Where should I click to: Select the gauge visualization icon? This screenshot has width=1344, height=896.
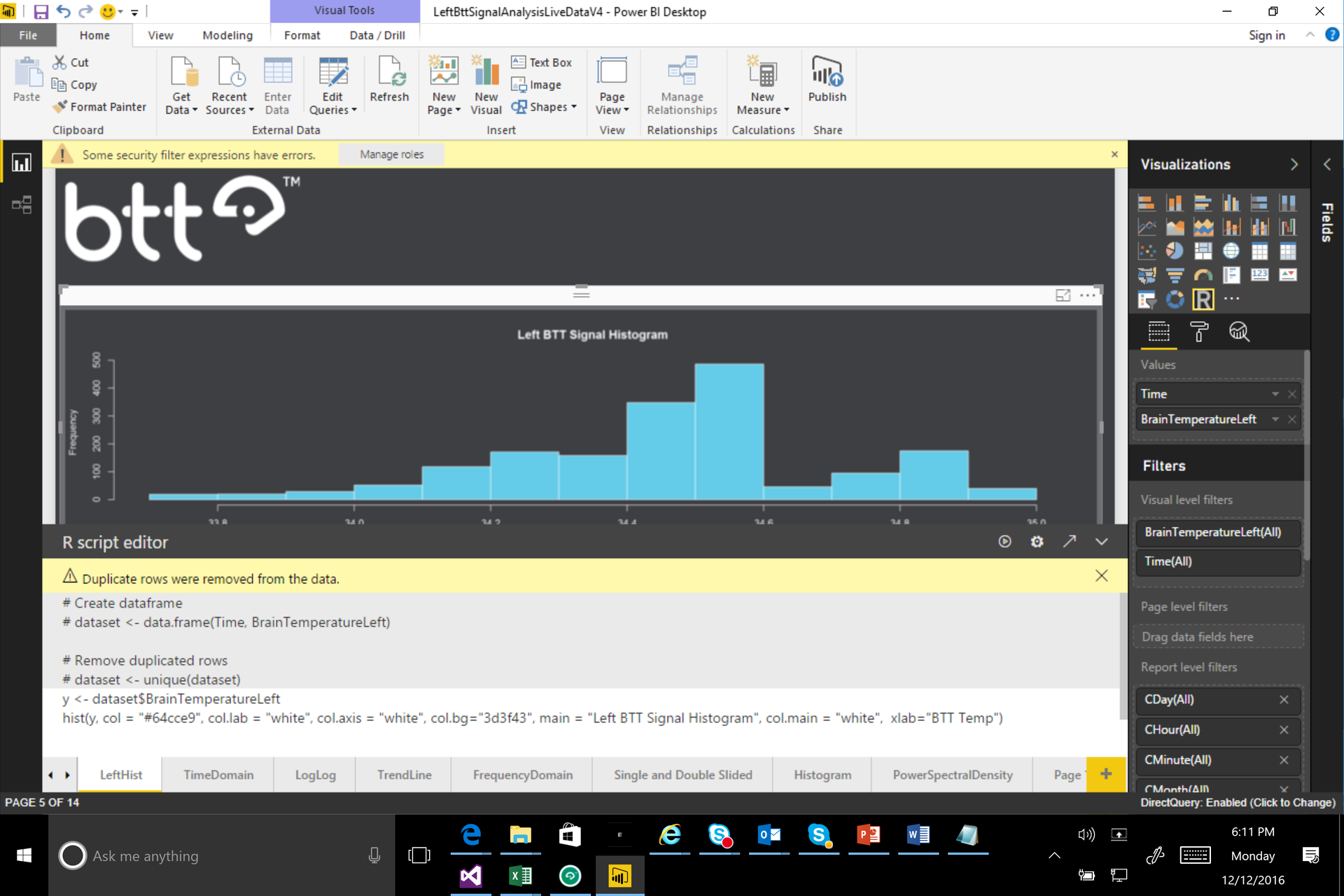pos(1203,275)
